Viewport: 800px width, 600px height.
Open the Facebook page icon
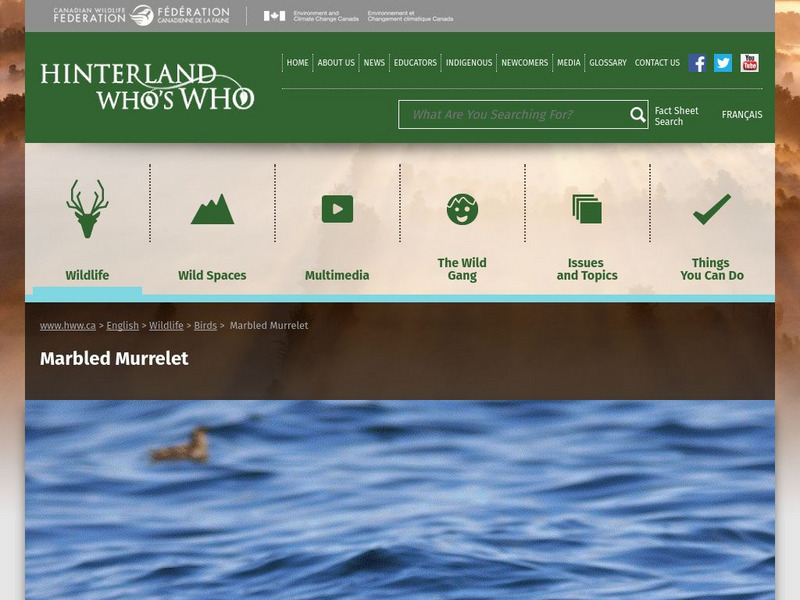coord(697,63)
